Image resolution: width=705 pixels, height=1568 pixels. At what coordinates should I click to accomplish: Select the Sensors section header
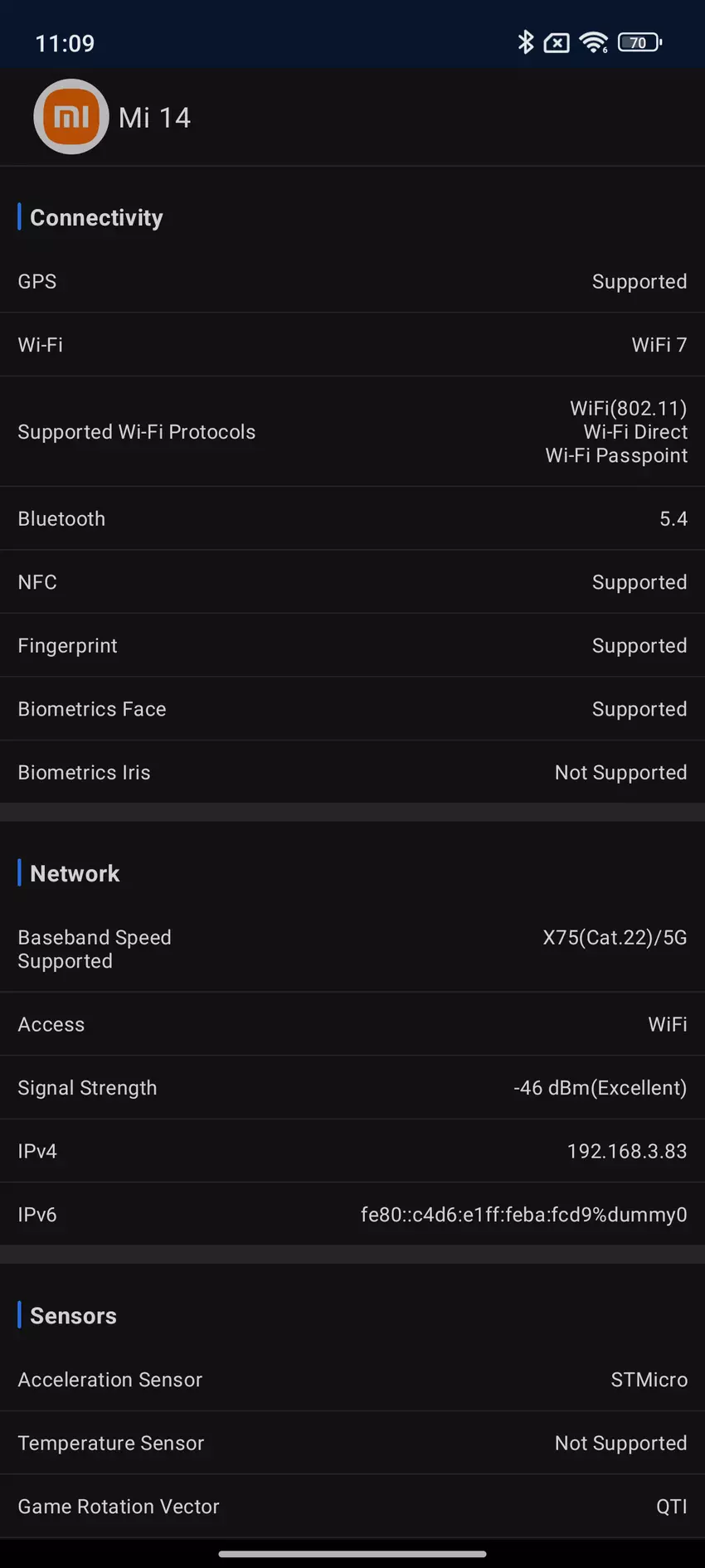pyautogui.click(x=73, y=1316)
